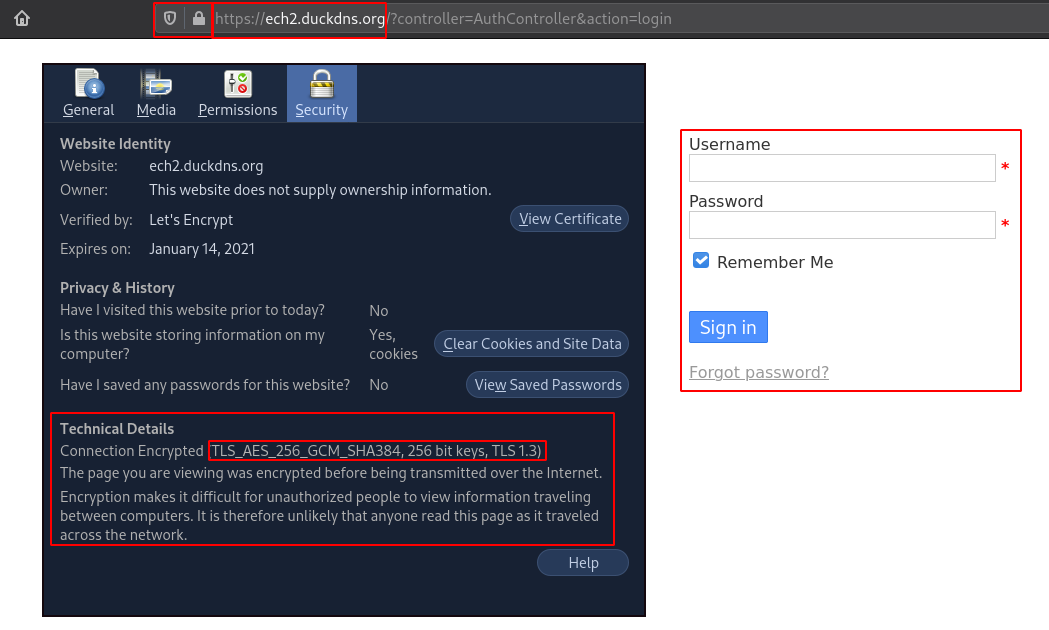Click 'Is this website storing information' question
This screenshot has width=1049, height=630.
pyautogui.click(x=193, y=344)
